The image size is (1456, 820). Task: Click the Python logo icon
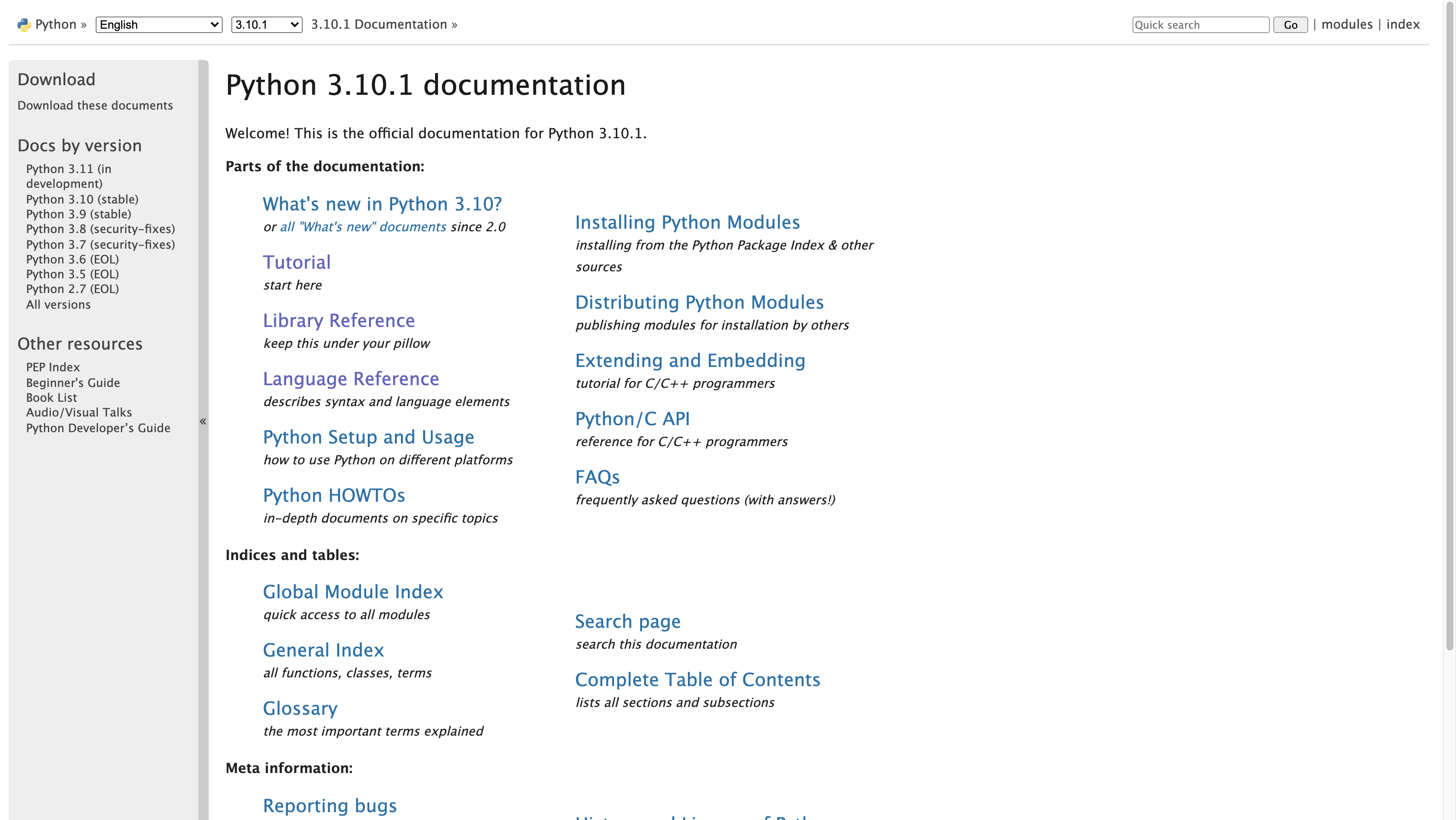click(x=24, y=25)
